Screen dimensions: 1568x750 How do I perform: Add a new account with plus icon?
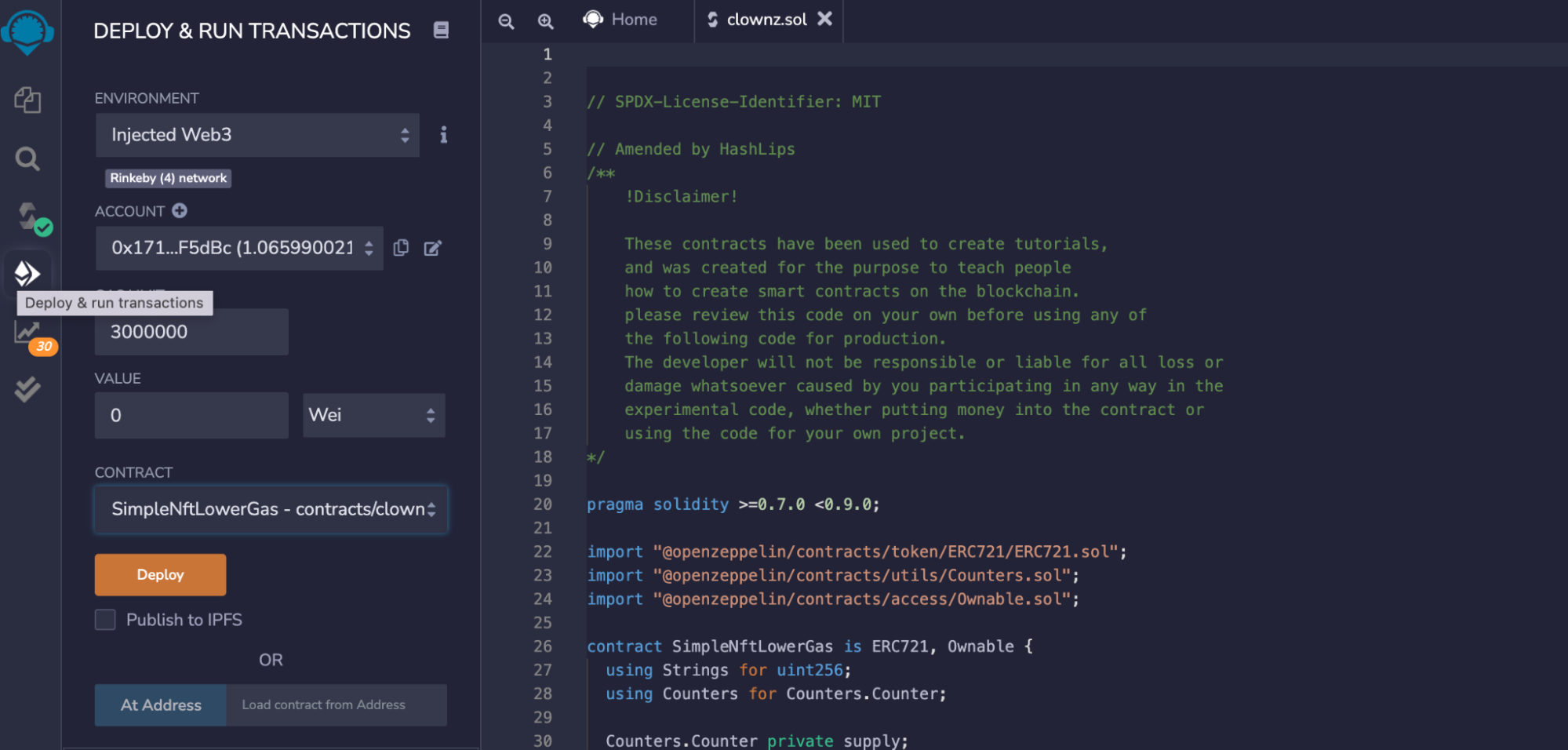pyautogui.click(x=180, y=210)
